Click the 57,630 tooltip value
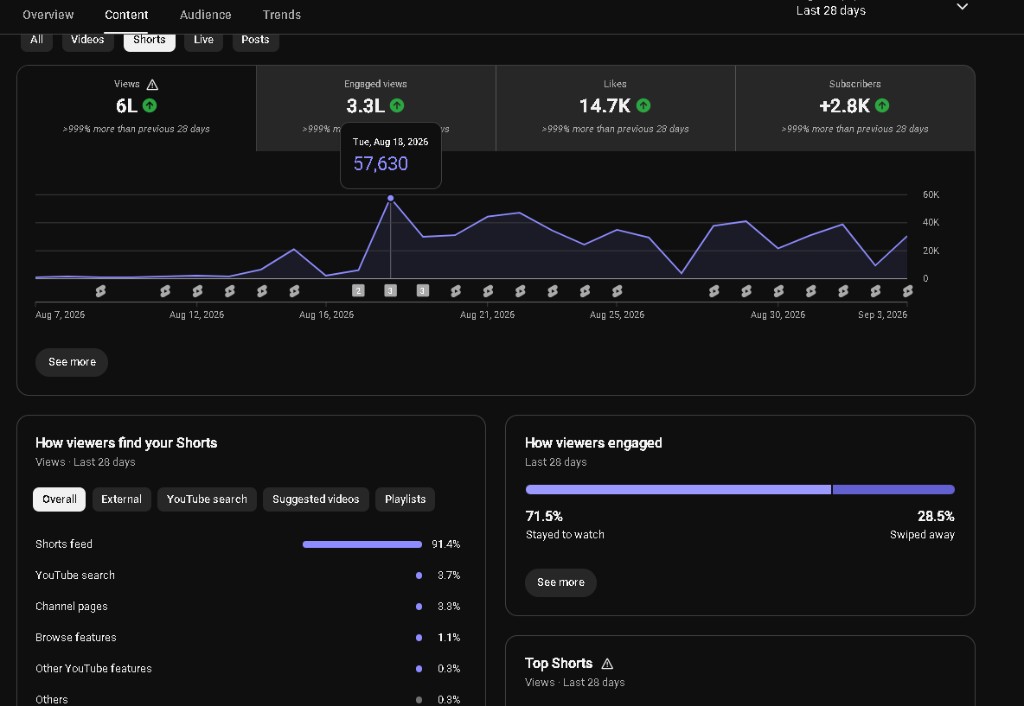The height and width of the screenshot is (706, 1024). 381,163
